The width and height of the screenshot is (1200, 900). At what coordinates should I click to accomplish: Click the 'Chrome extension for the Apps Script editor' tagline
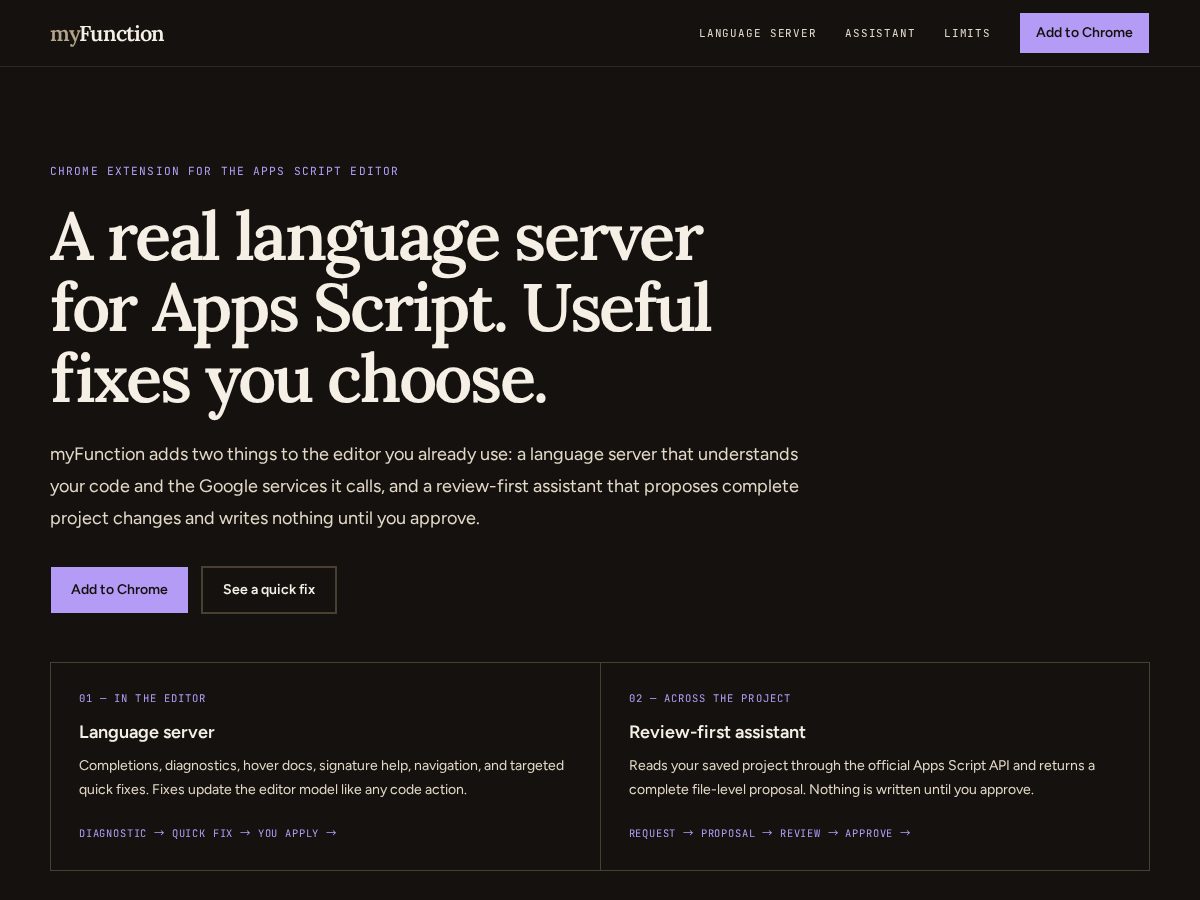coord(224,171)
